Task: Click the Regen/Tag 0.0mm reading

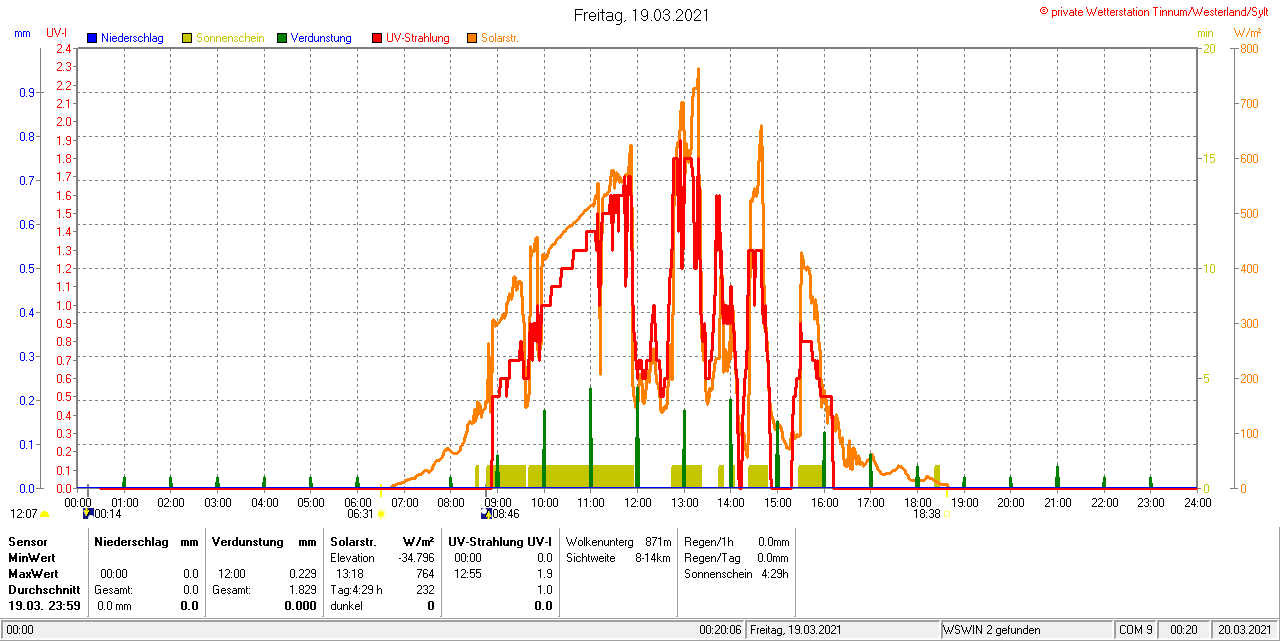Action: click(x=737, y=557)
